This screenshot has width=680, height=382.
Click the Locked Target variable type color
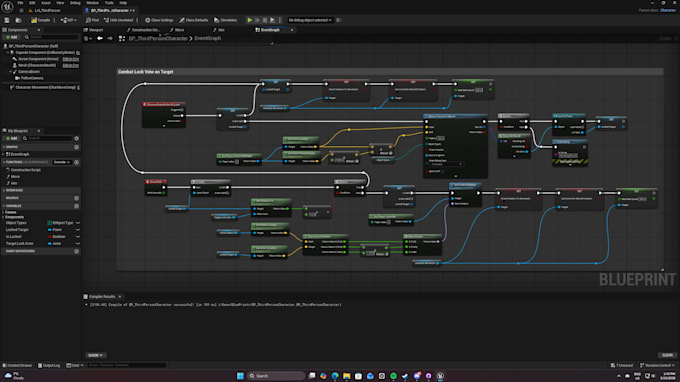[x=49, y=230]
